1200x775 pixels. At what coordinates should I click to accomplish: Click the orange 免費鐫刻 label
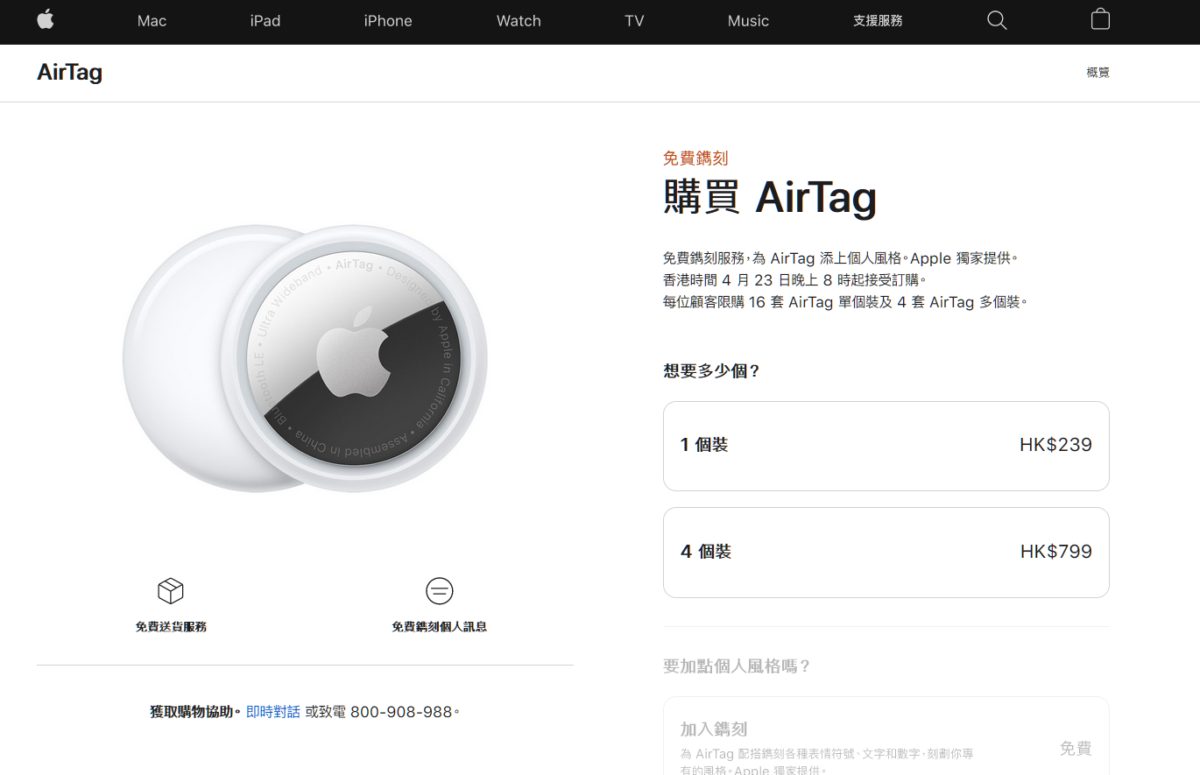click(x=695, y=158)
